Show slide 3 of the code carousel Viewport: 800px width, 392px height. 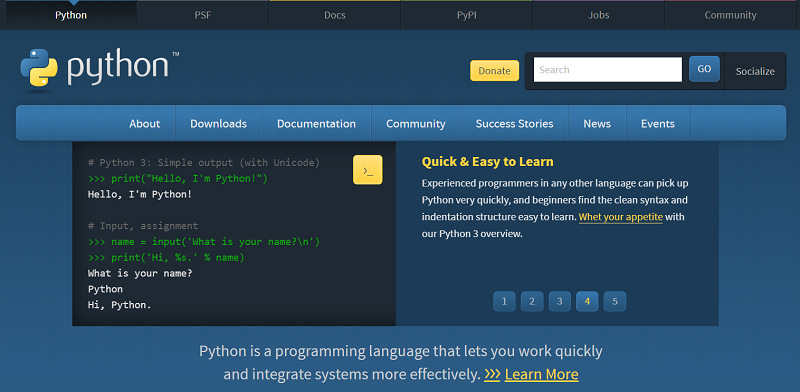click(560, 302)
